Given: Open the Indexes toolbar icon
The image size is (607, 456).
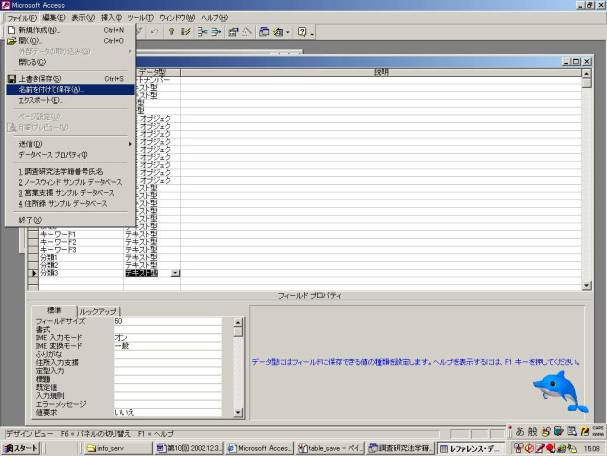Looking at the screenshot, I should (185, 32).
